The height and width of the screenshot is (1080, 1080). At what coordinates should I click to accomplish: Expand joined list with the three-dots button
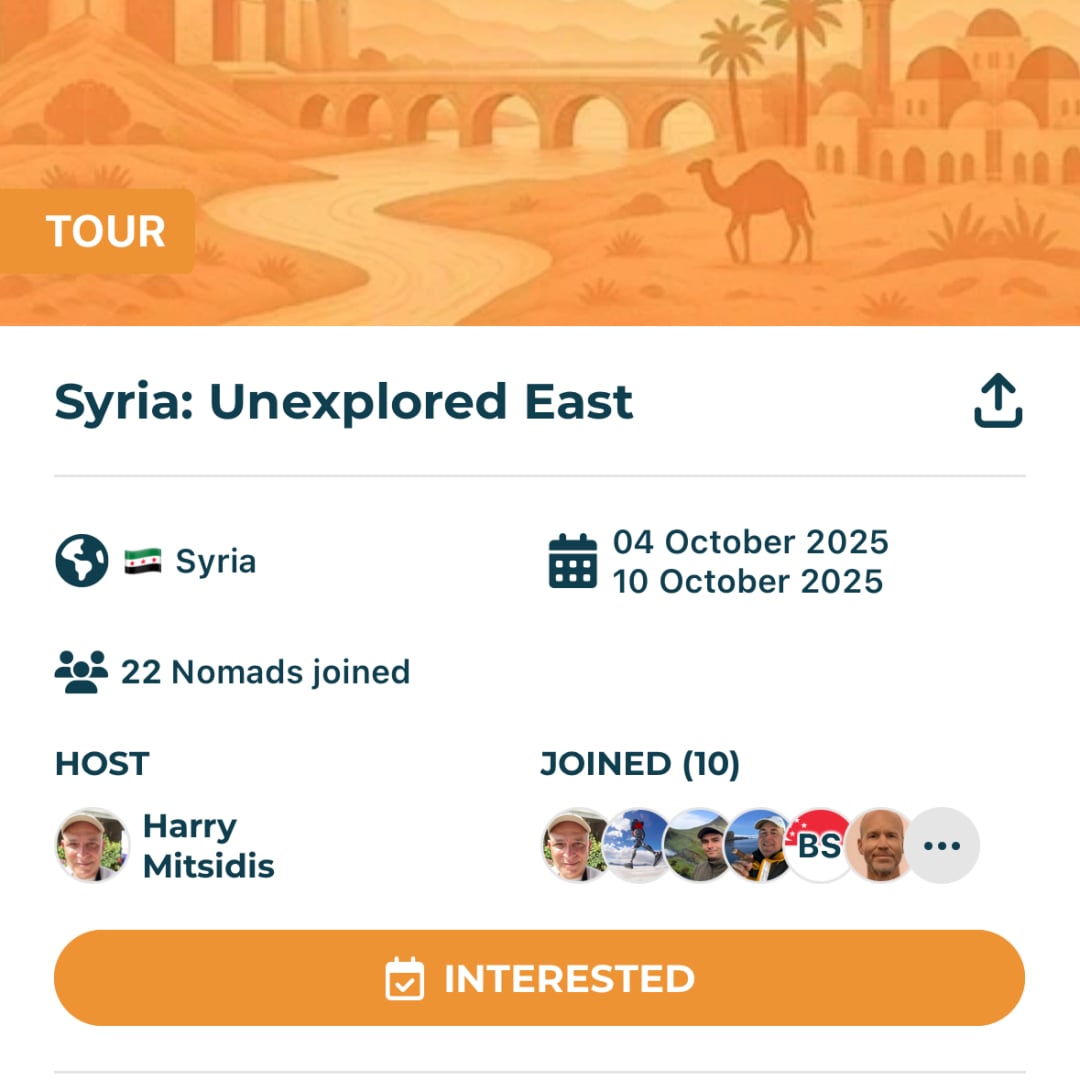(941, 846)
